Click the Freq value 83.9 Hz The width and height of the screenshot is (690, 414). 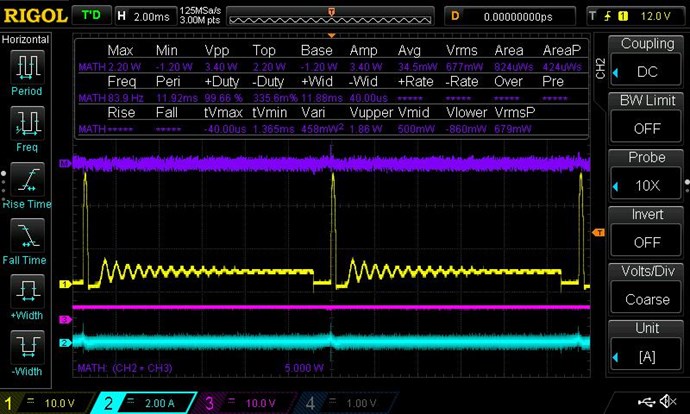[x=125, y=98]
